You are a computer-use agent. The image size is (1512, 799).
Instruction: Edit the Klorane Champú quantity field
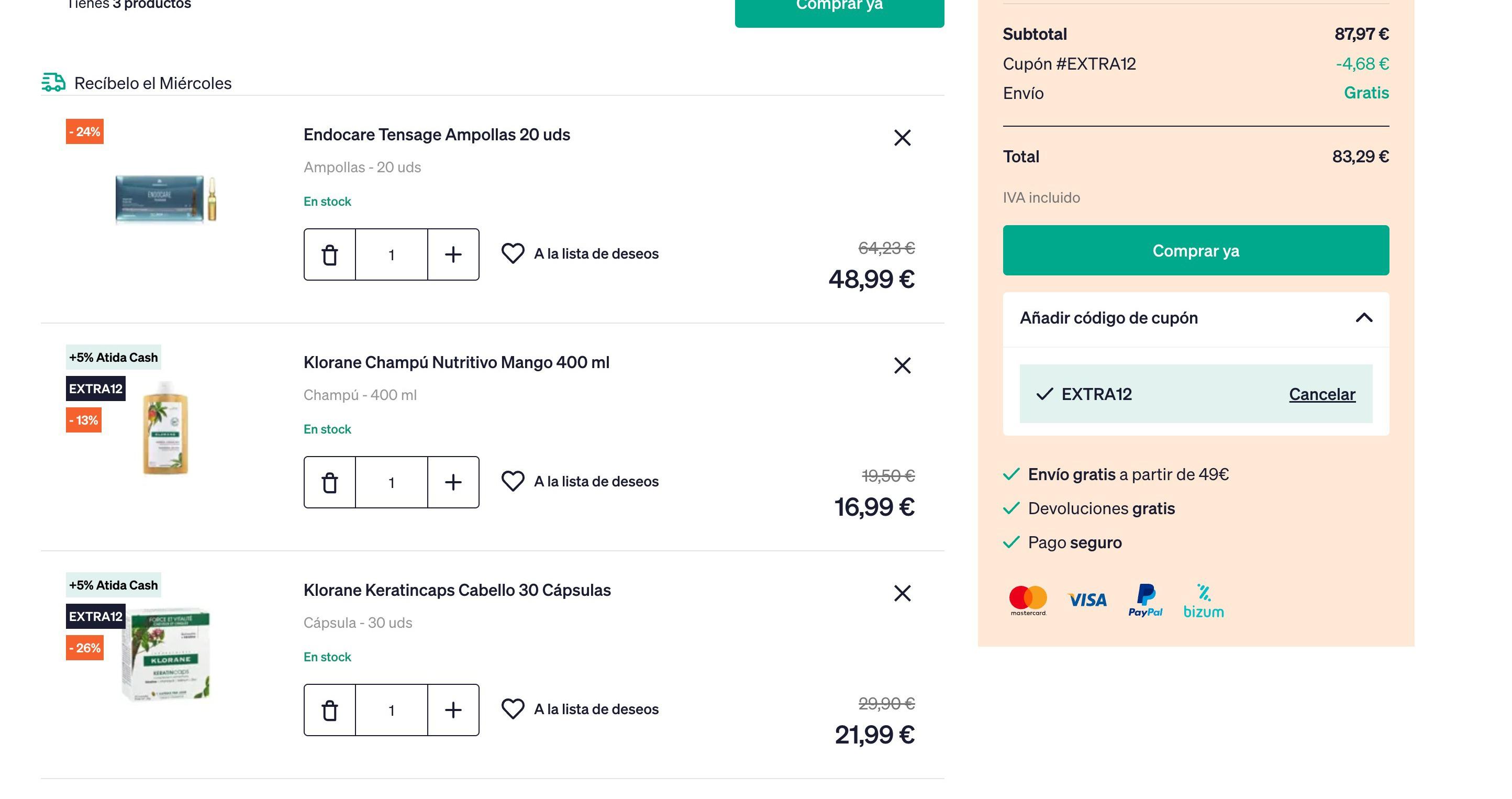pos(392,483)
